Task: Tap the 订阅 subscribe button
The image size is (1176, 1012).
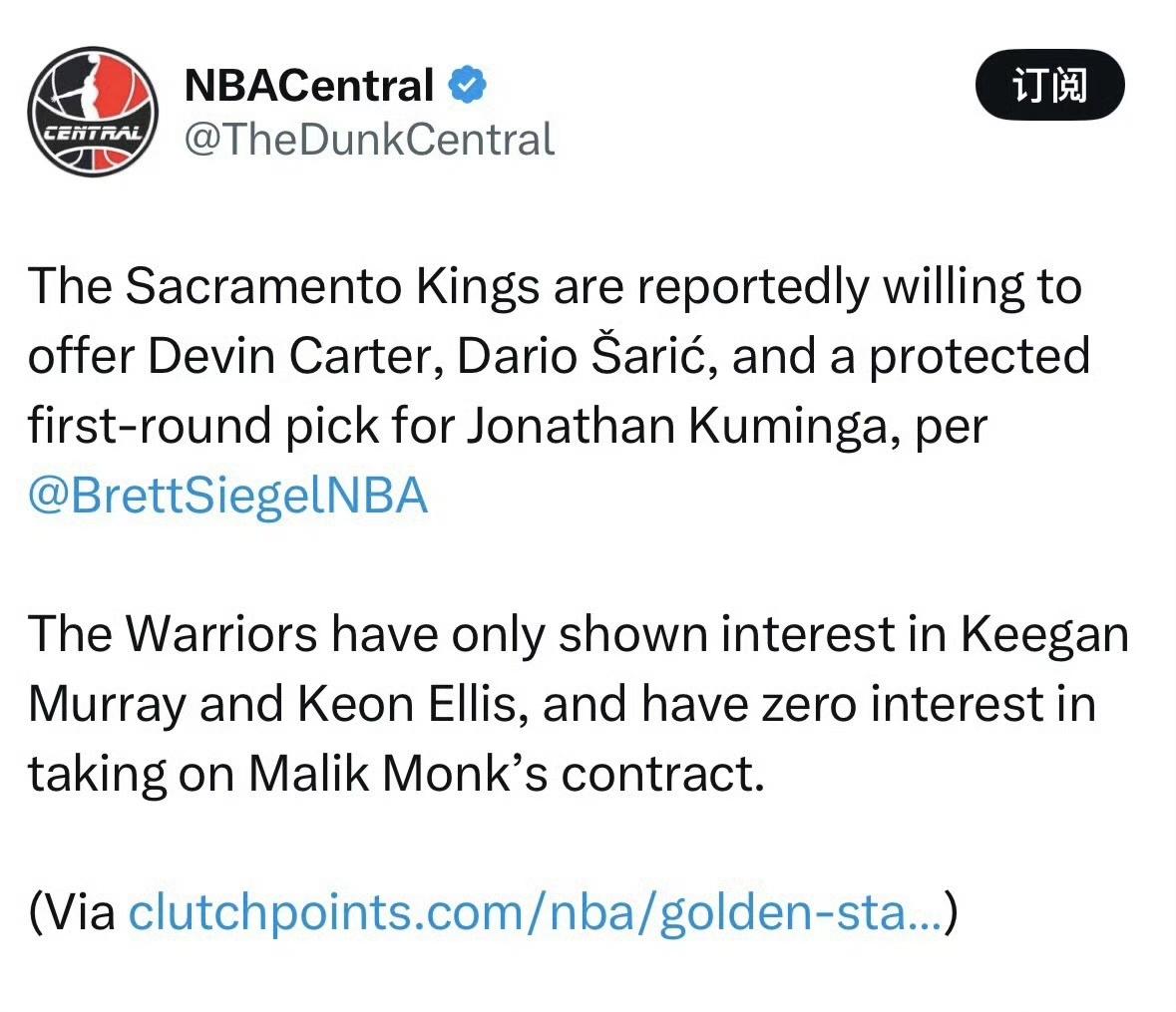Action: click(x=1049, y=85)
